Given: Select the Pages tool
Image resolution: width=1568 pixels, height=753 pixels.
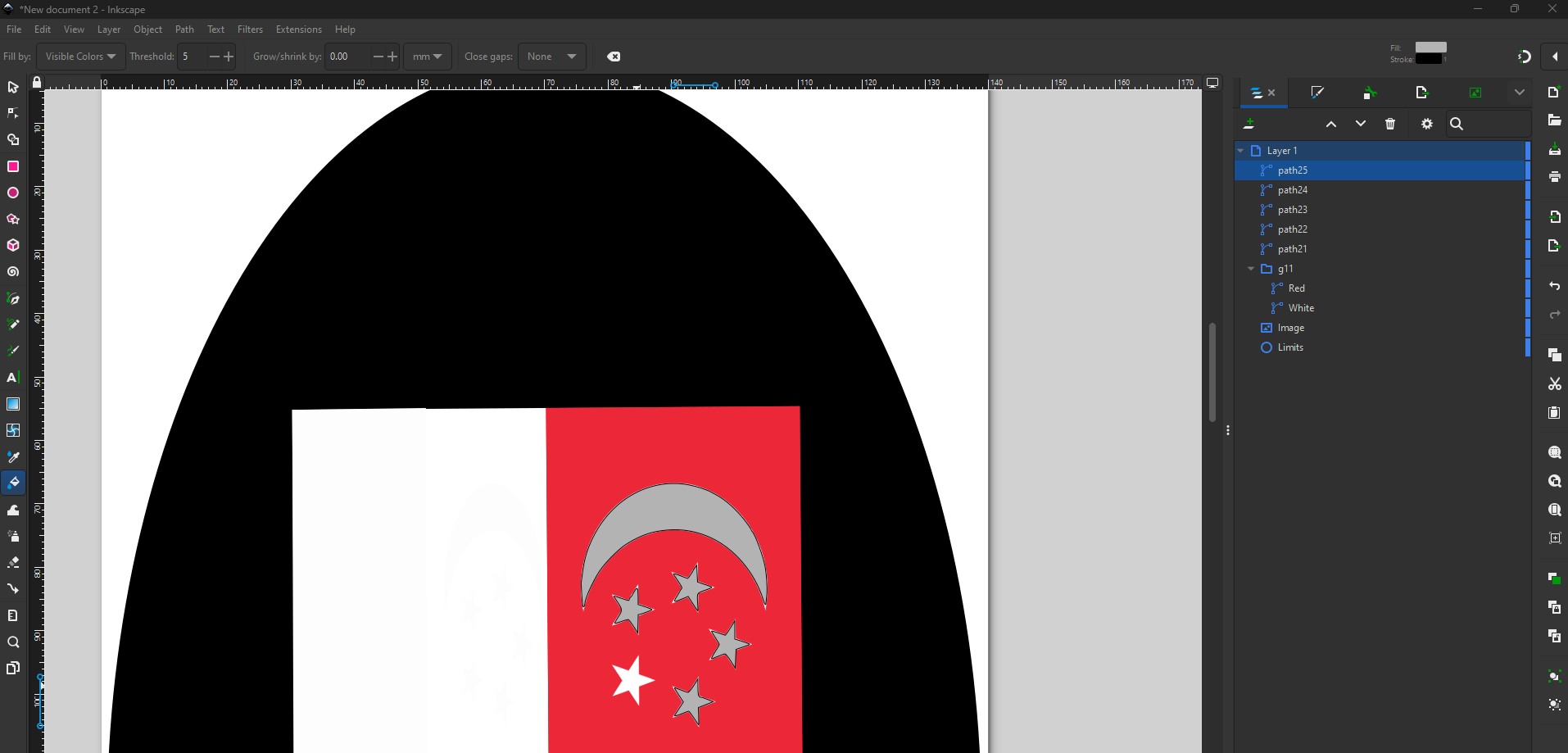Looking at the screenshot, I should pos(13,669).
